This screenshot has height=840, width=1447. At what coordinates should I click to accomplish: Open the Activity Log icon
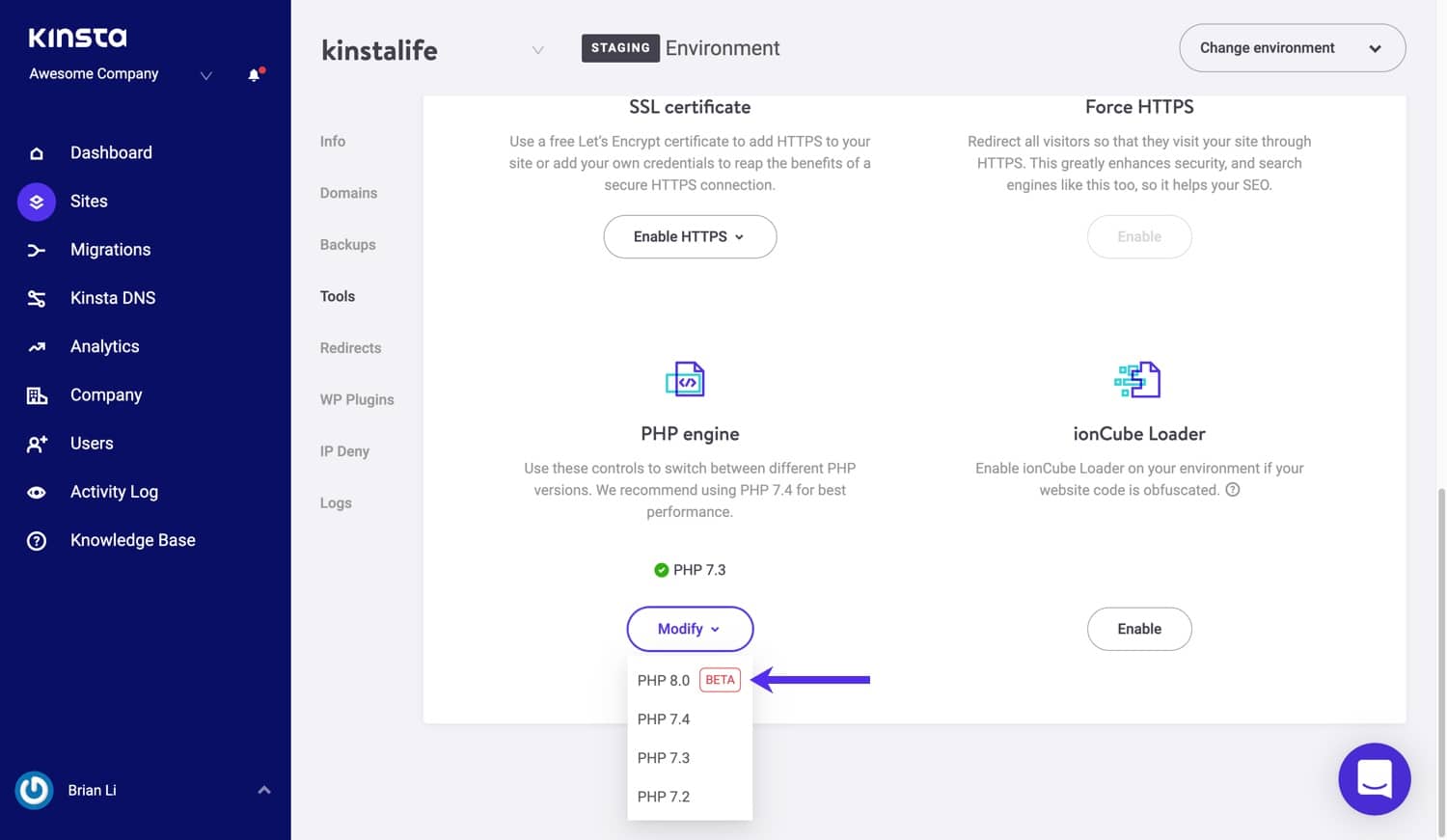(x=37, y=492)
